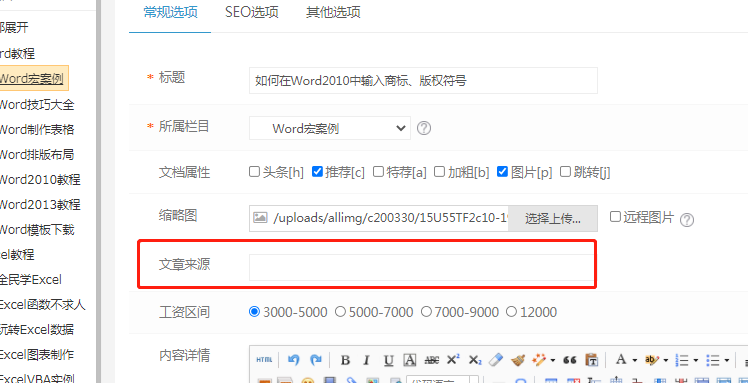
Task: Apply underline formatting
Action: 389,360
